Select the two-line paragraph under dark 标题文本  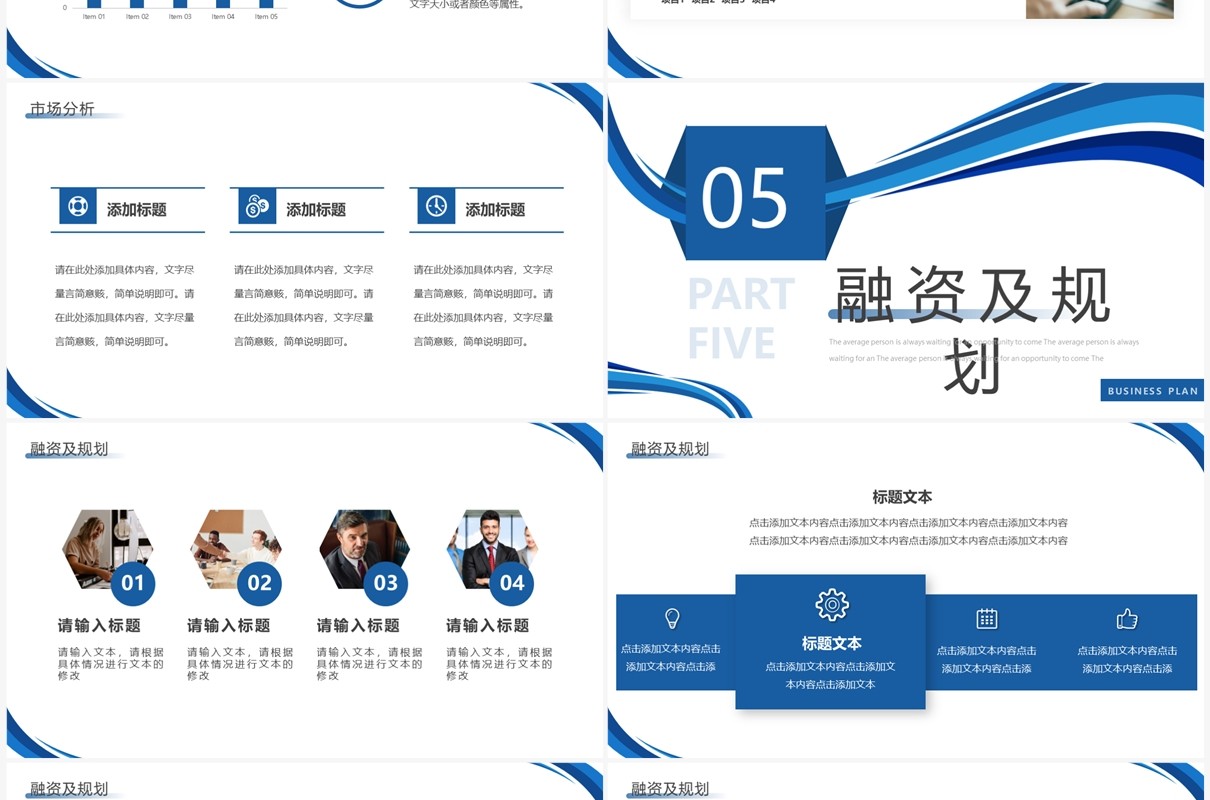point(909,532)
